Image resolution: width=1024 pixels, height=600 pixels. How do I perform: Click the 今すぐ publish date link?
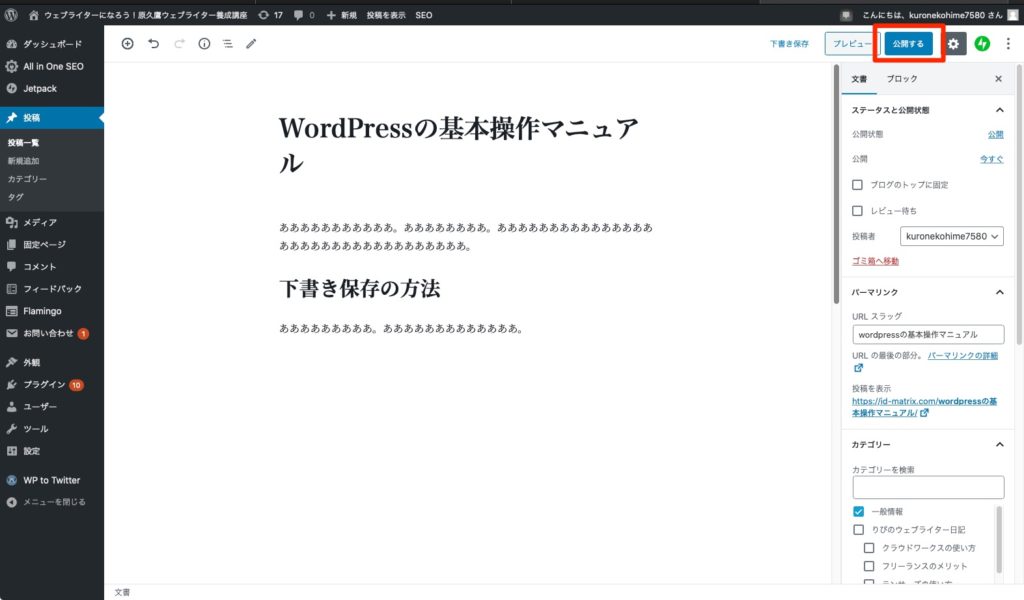tap(991, 159)
